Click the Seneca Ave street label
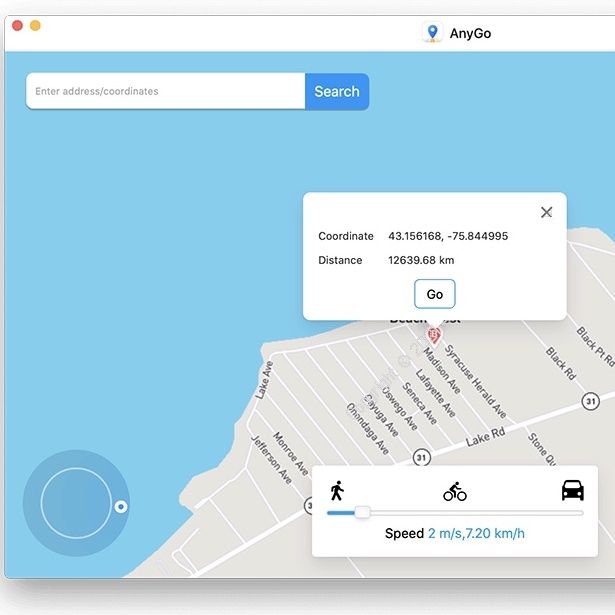Screen dimensions: 615x615 pos(420,403)
